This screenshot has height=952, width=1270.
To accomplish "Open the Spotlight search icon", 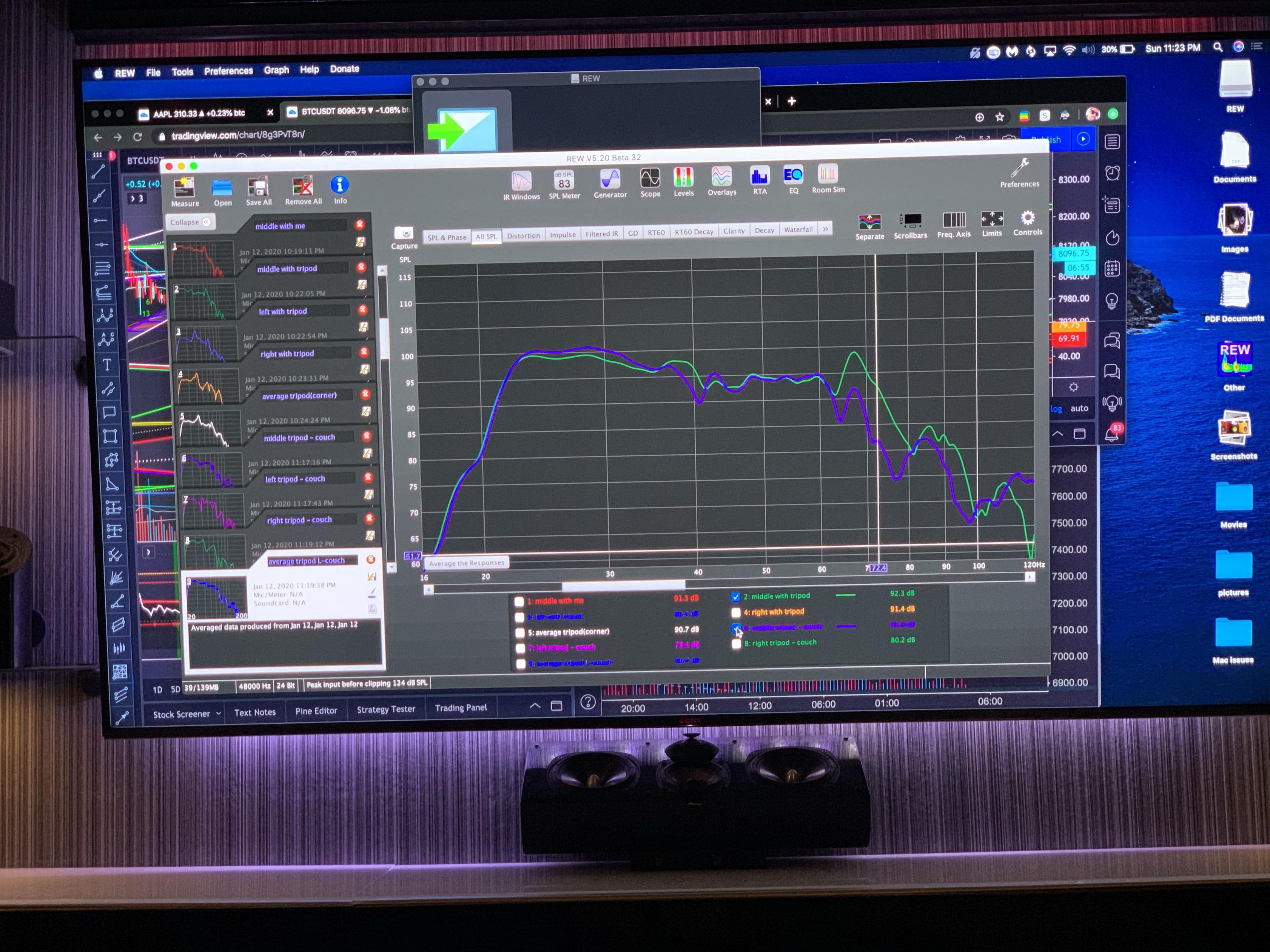I will coord(1217,48).
